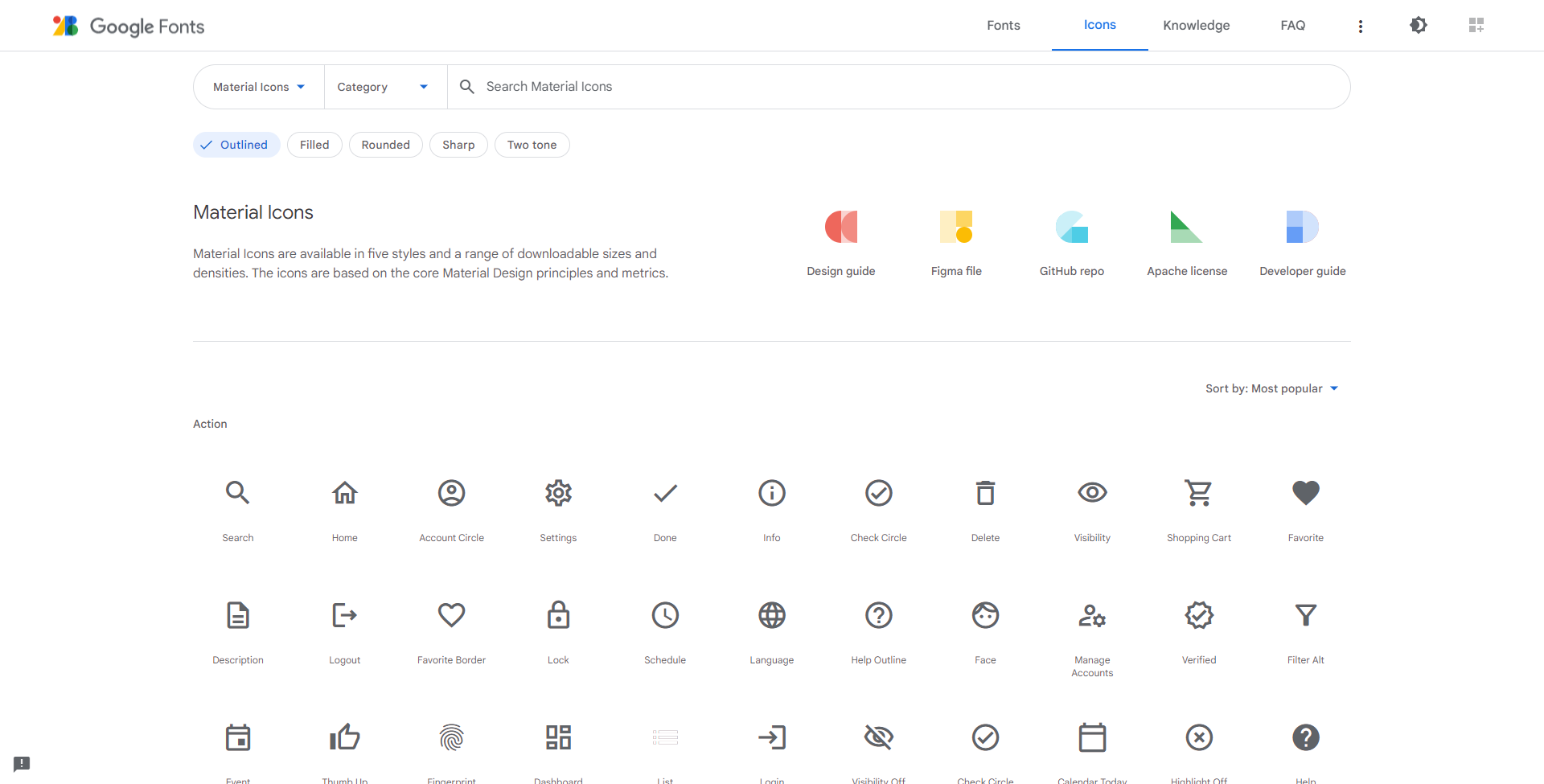Choose the Verified badge icon
This screenshot has width=1544, height=784.
(1199, 615)
